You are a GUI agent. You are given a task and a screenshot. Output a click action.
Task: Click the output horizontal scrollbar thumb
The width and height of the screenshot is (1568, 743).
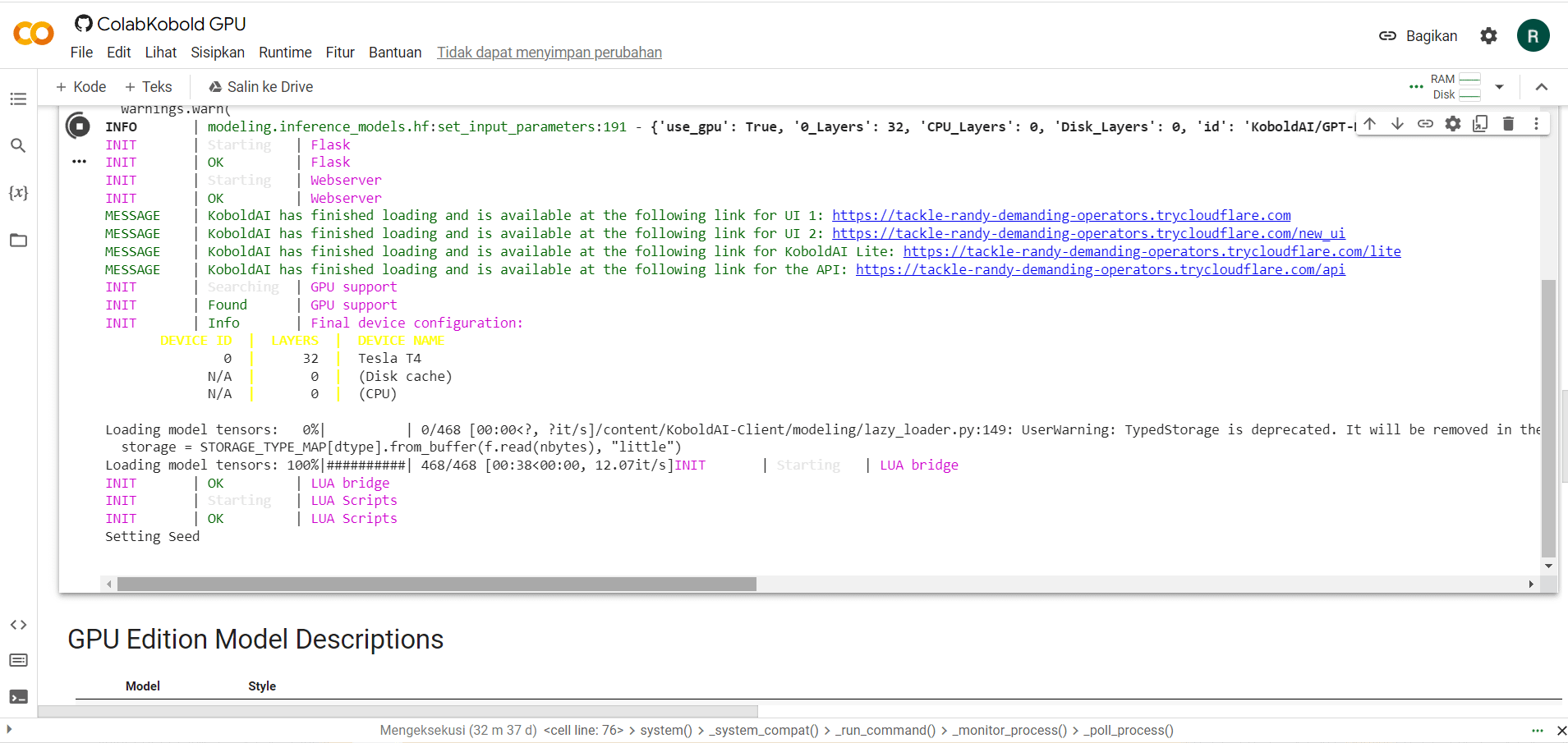point(437,584)
